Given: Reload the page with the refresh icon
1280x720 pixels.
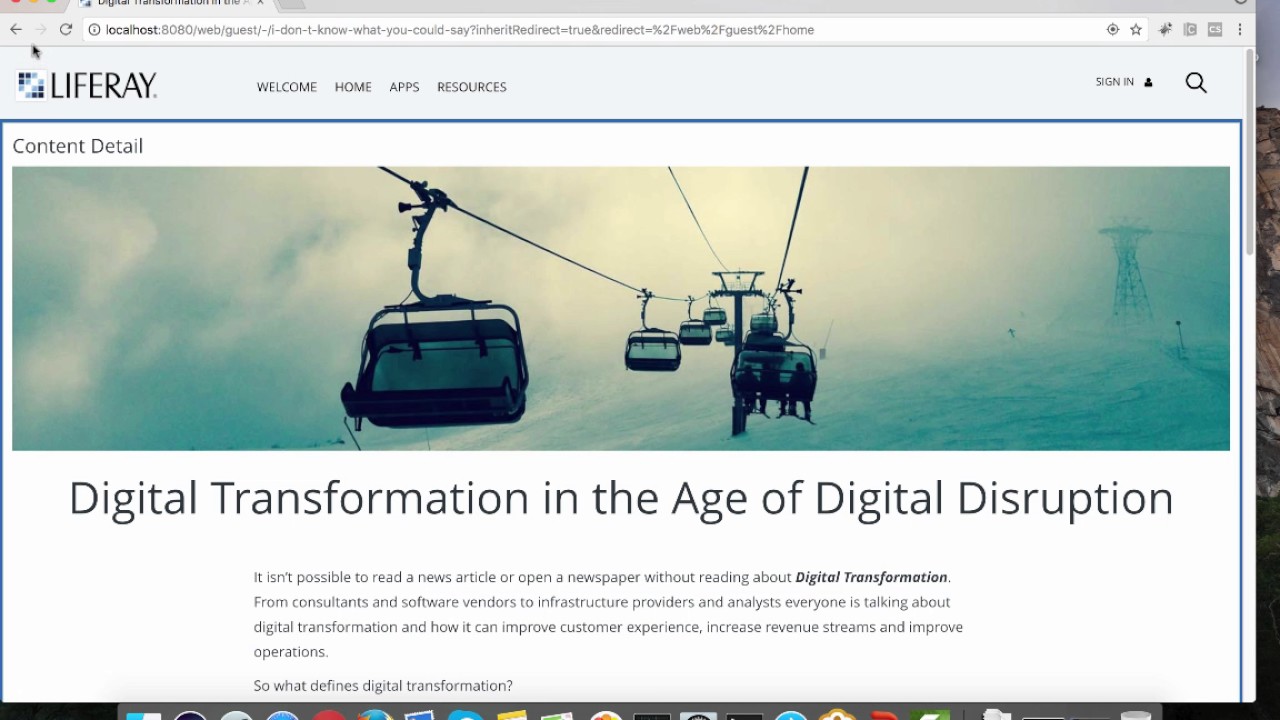Looking at the screenshot, I should pos(66,30).
